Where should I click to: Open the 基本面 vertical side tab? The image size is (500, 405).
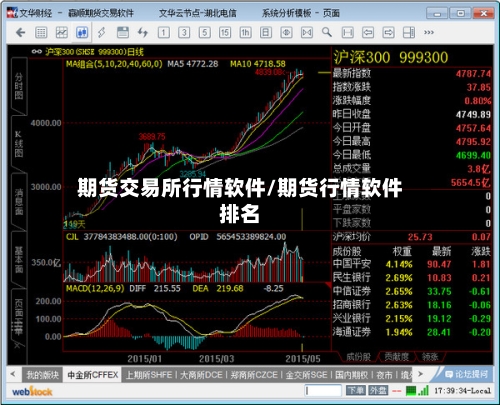19,259
